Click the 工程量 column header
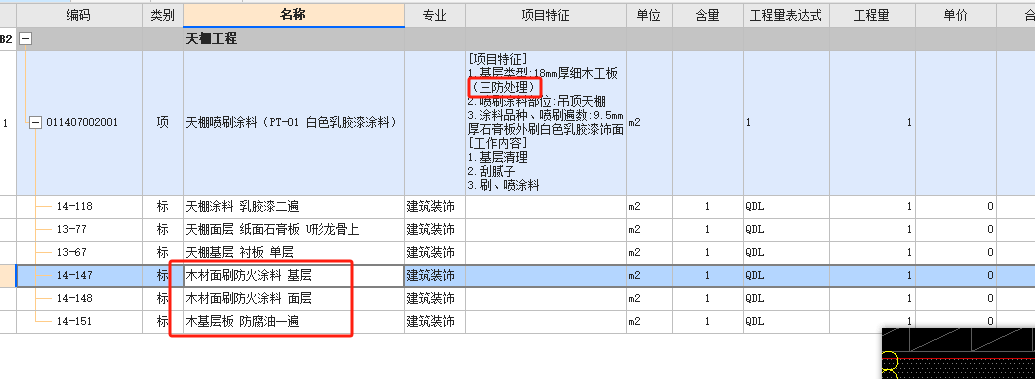Screen dimensions: 1035x379 (x=872, y=16)
